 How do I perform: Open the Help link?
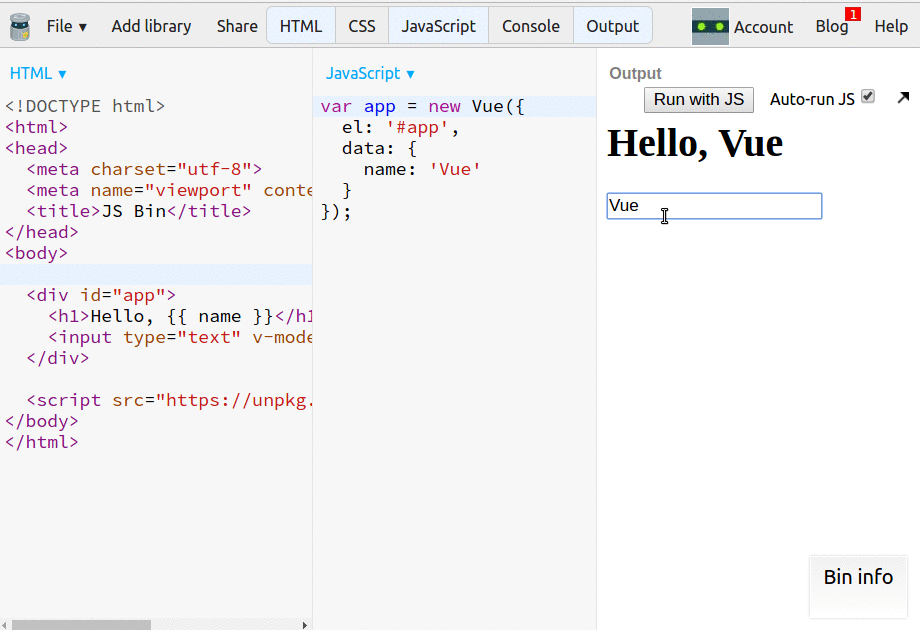tap(891, 26)
